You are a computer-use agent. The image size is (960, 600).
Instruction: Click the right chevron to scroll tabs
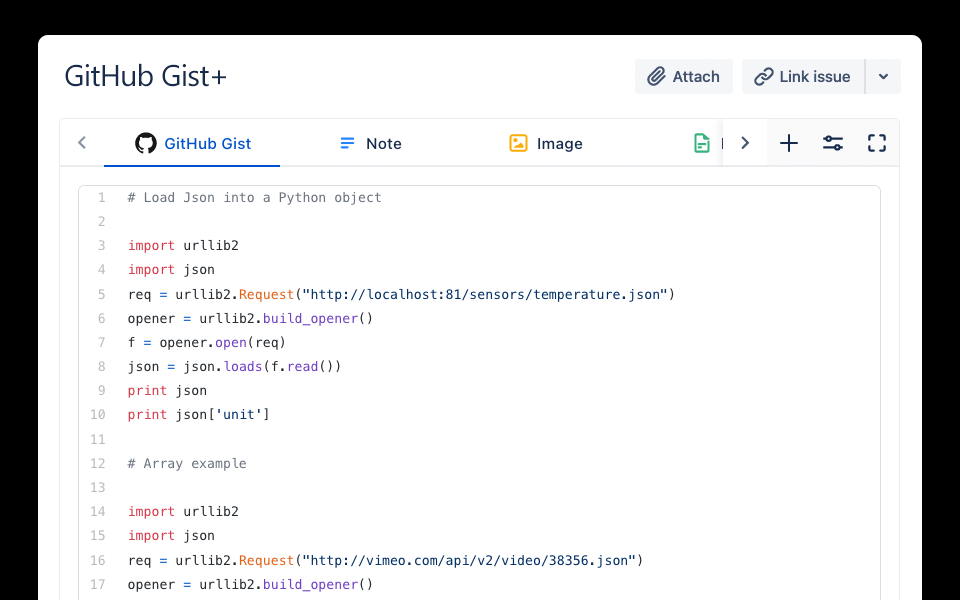(744, 143)
